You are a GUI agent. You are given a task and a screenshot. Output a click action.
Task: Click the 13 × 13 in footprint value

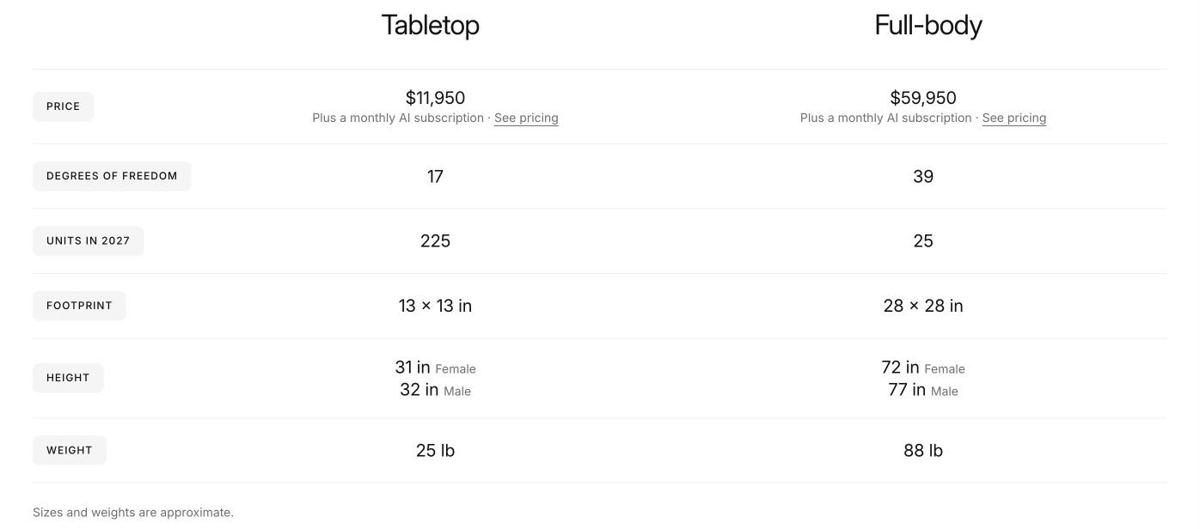pos(435,306)
